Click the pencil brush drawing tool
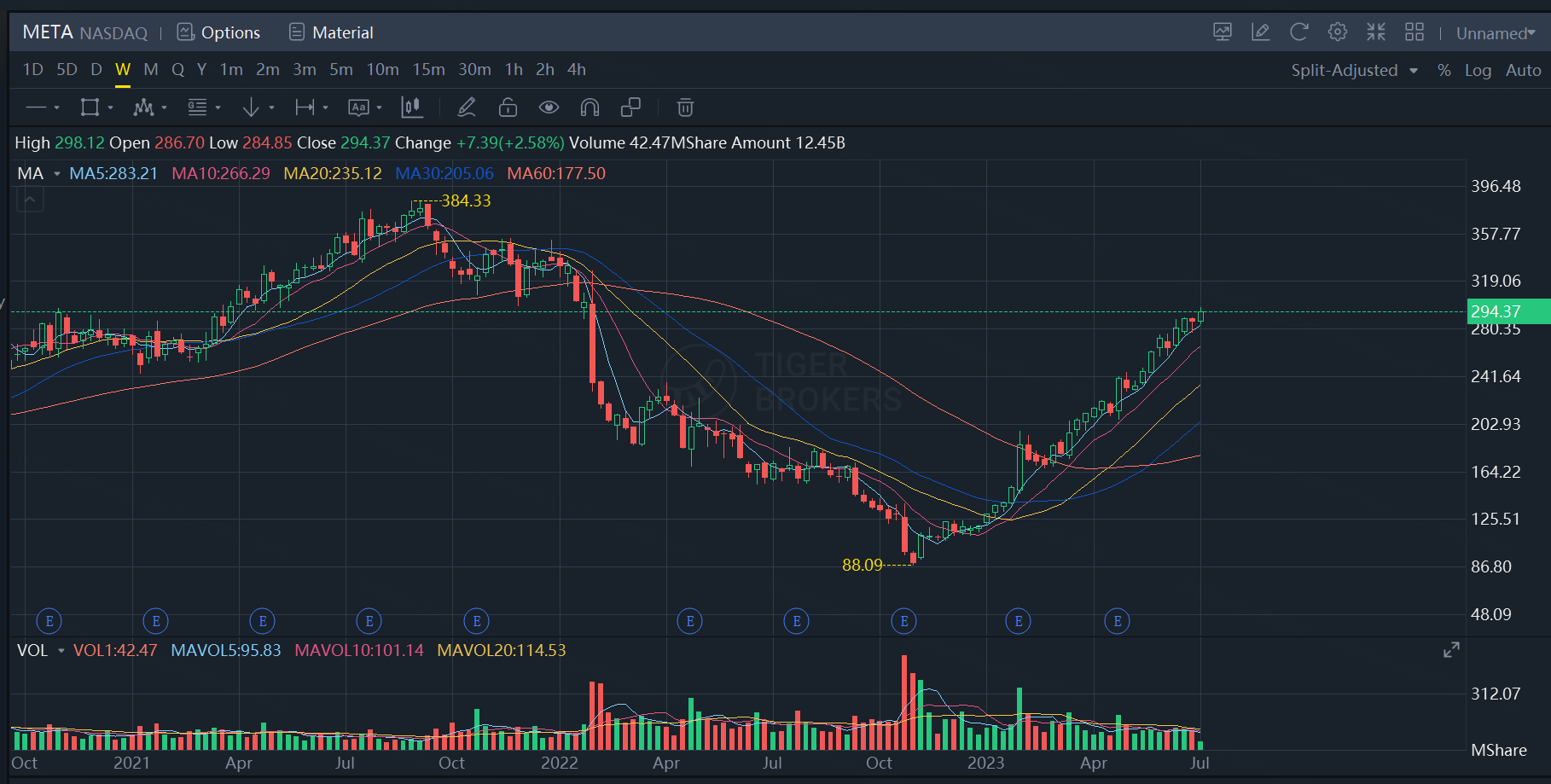The image size is (1551, 784). tap(466, 107)
